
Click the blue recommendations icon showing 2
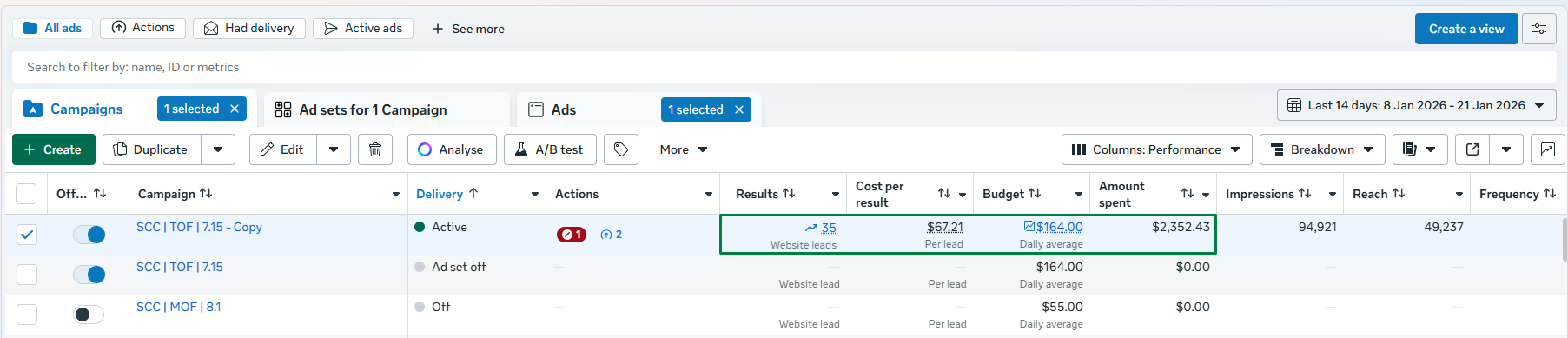612,235
